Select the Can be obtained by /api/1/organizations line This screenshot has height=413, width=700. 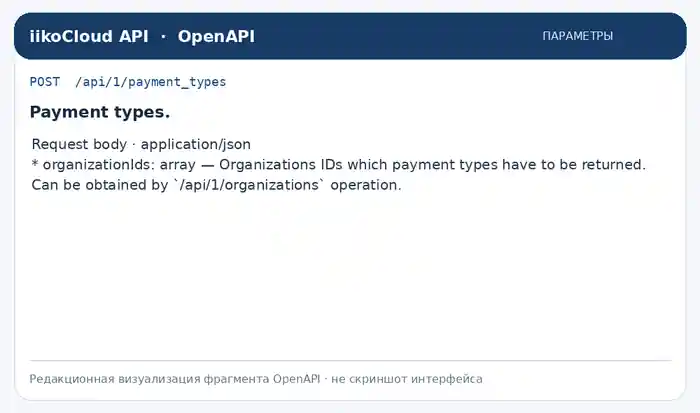pyautogui.click(x=217, y=184)
